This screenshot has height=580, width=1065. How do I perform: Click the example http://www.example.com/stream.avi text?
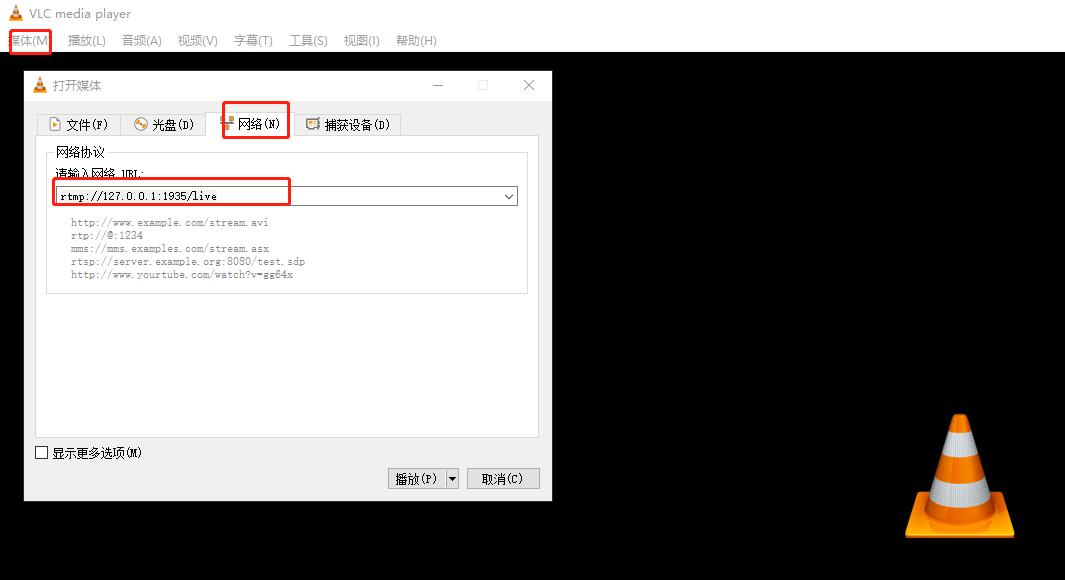[x=169, y=222]
